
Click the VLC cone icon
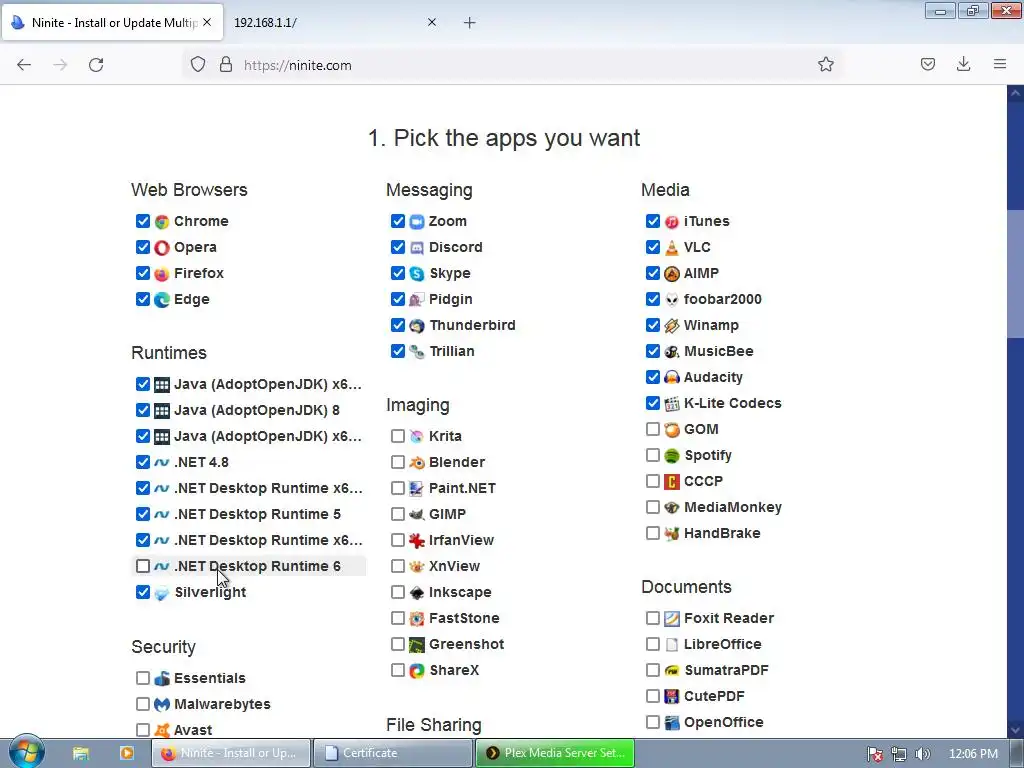671,248
